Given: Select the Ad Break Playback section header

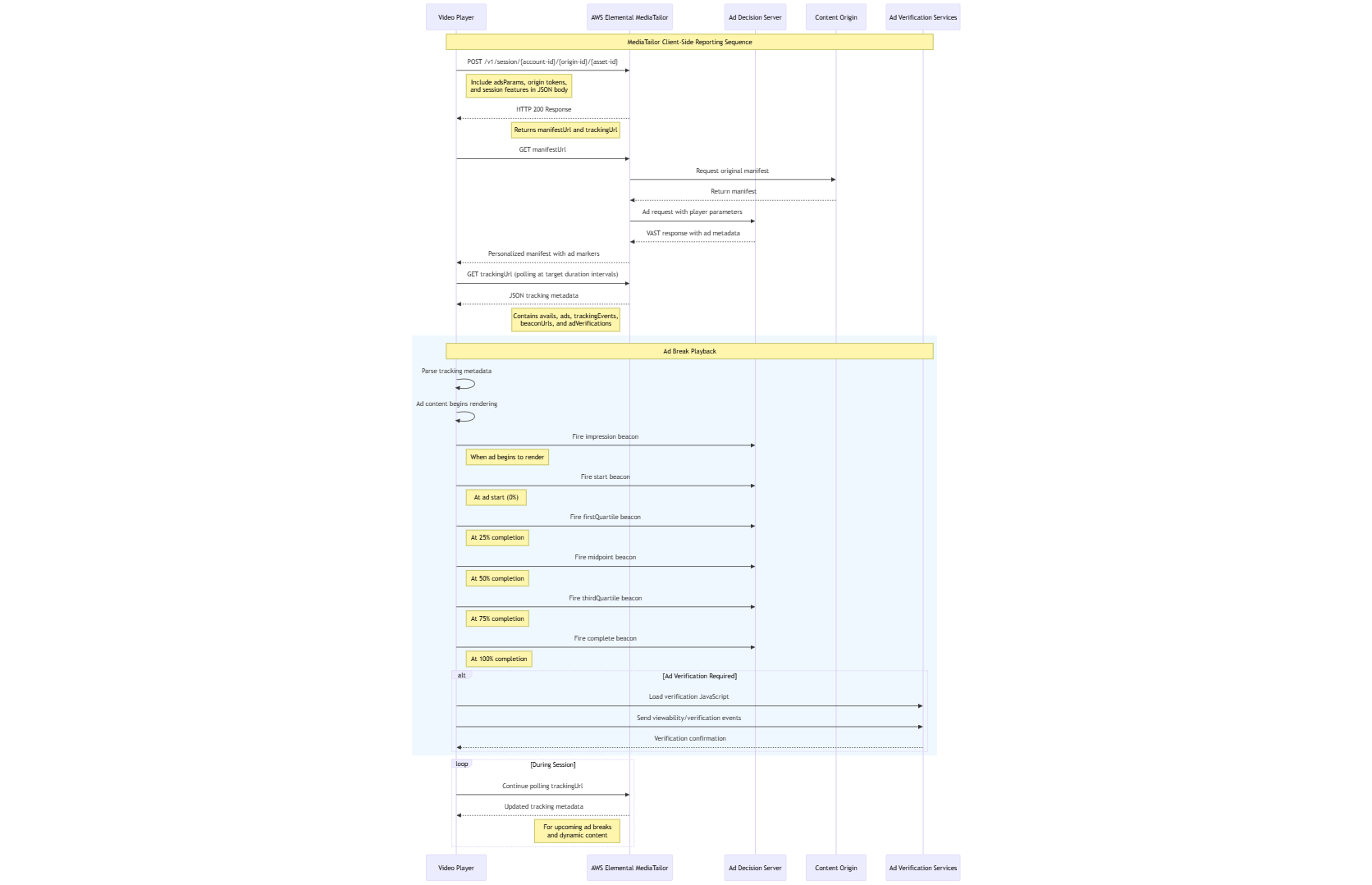Looking at the screenshot, I should point(689,351).
